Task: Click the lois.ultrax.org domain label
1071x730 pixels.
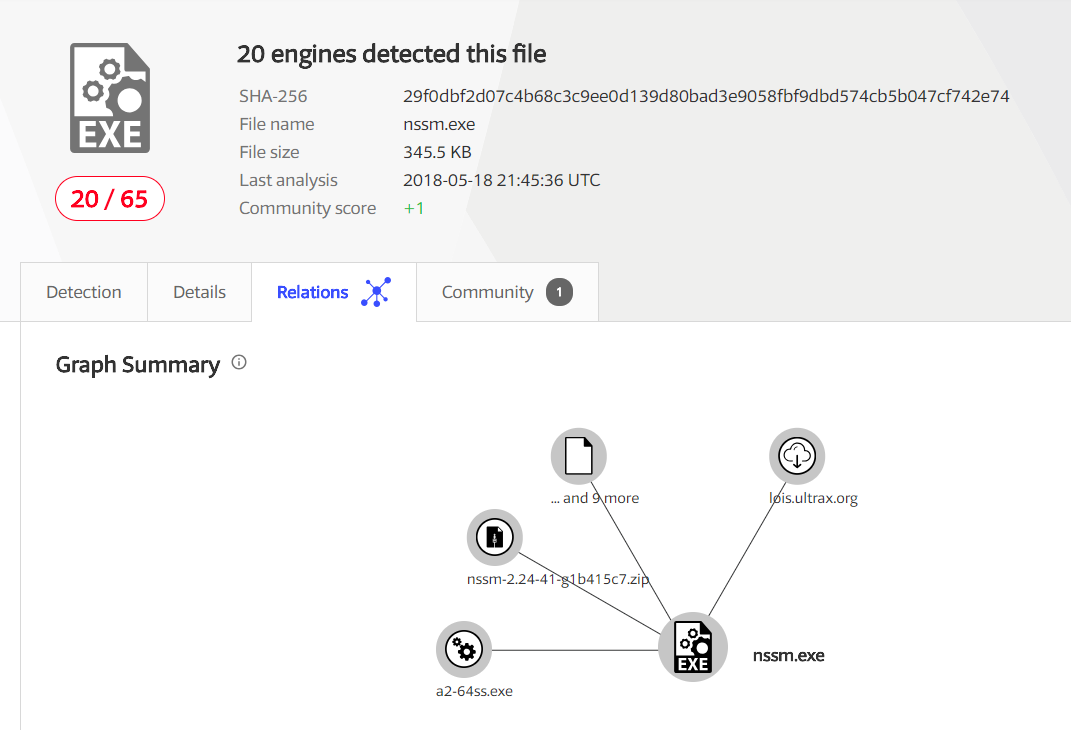Action: pos(807,498)
